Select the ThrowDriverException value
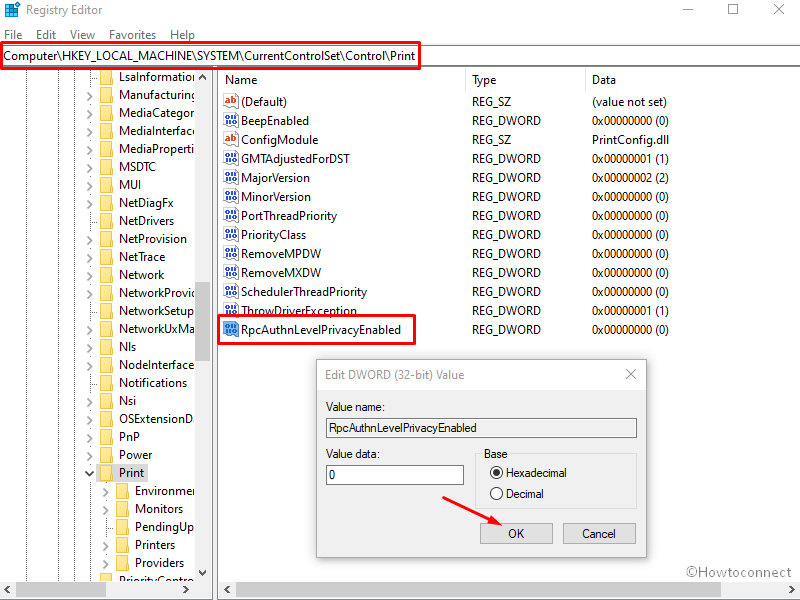This screenshot has width=800, height=600. (x=299, y=310)
